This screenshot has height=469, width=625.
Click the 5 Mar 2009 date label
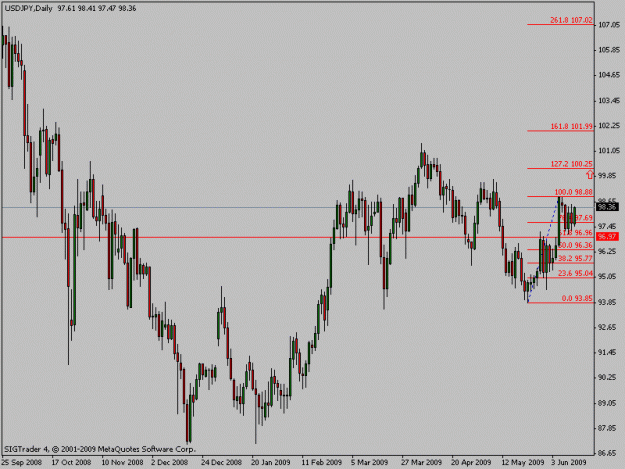pos(369,462)
